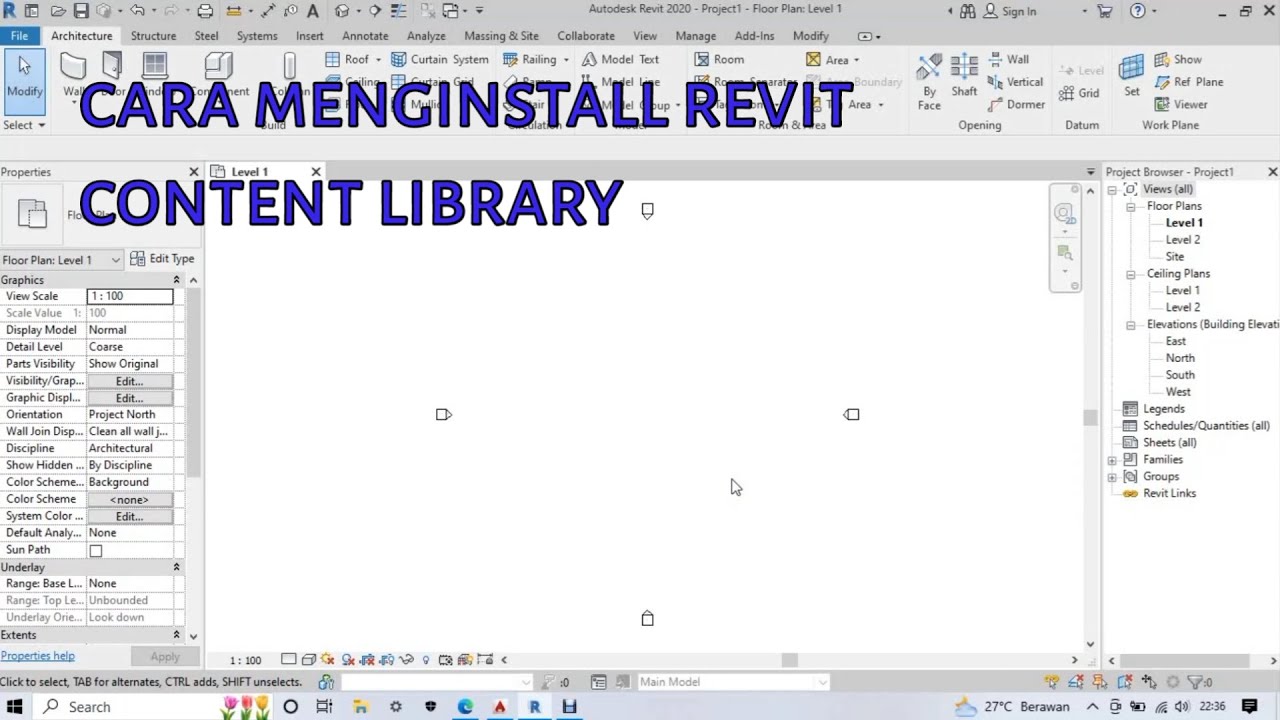Collapse the Graphics section in Properties

coord(177,280)
